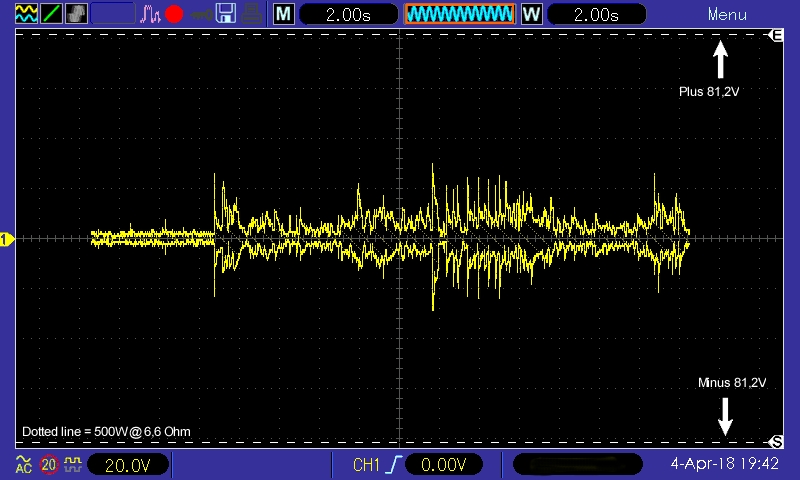Save using the floppy disk icon
This screenshot has width=800, height=480.
pos(226,14)
